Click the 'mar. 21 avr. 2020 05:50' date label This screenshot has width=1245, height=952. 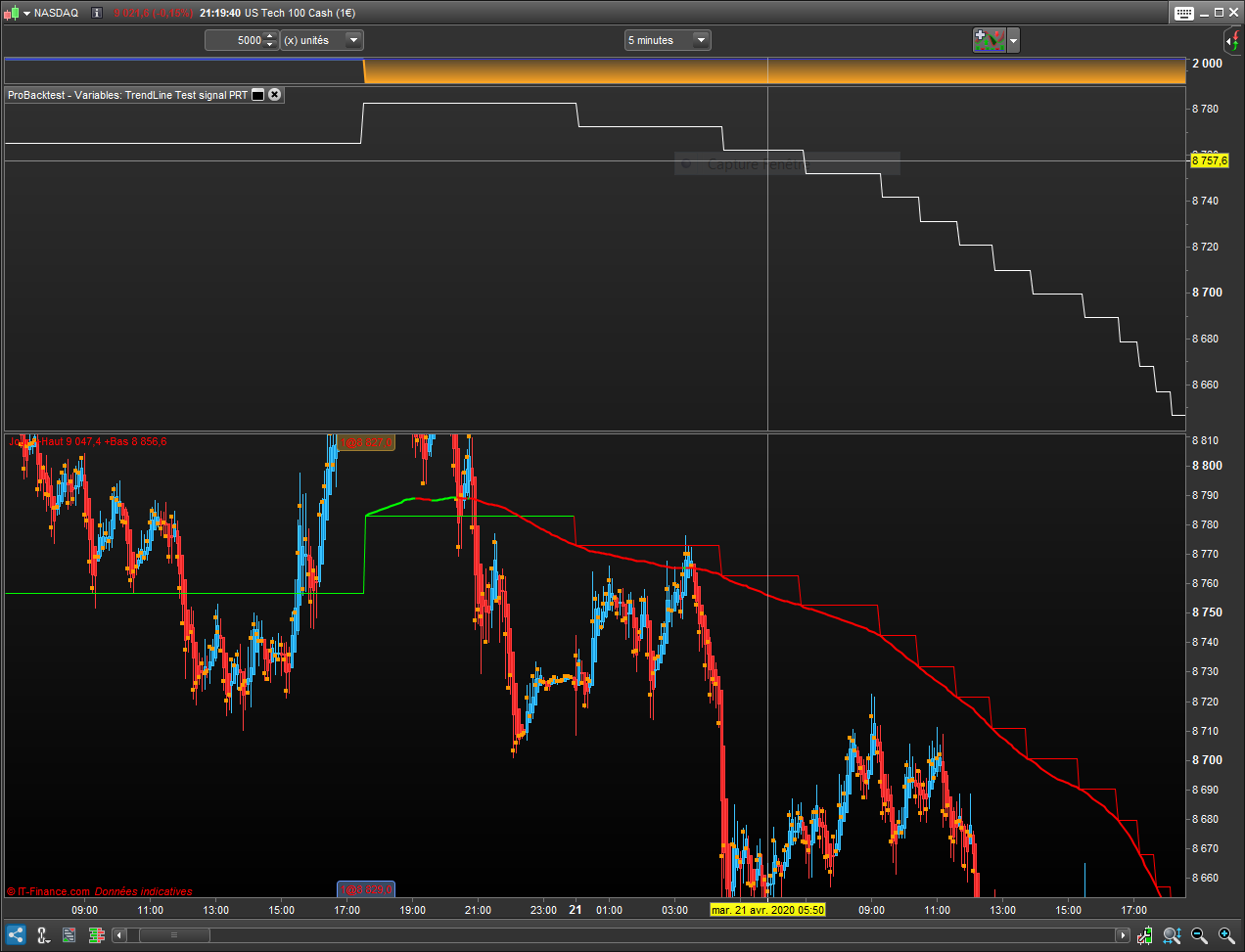coord(767,910)
